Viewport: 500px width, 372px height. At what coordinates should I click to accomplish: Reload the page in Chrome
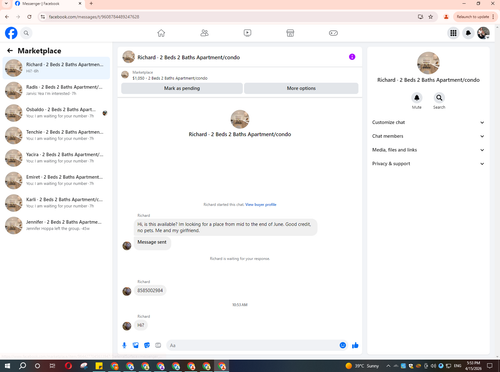point(29,17)
